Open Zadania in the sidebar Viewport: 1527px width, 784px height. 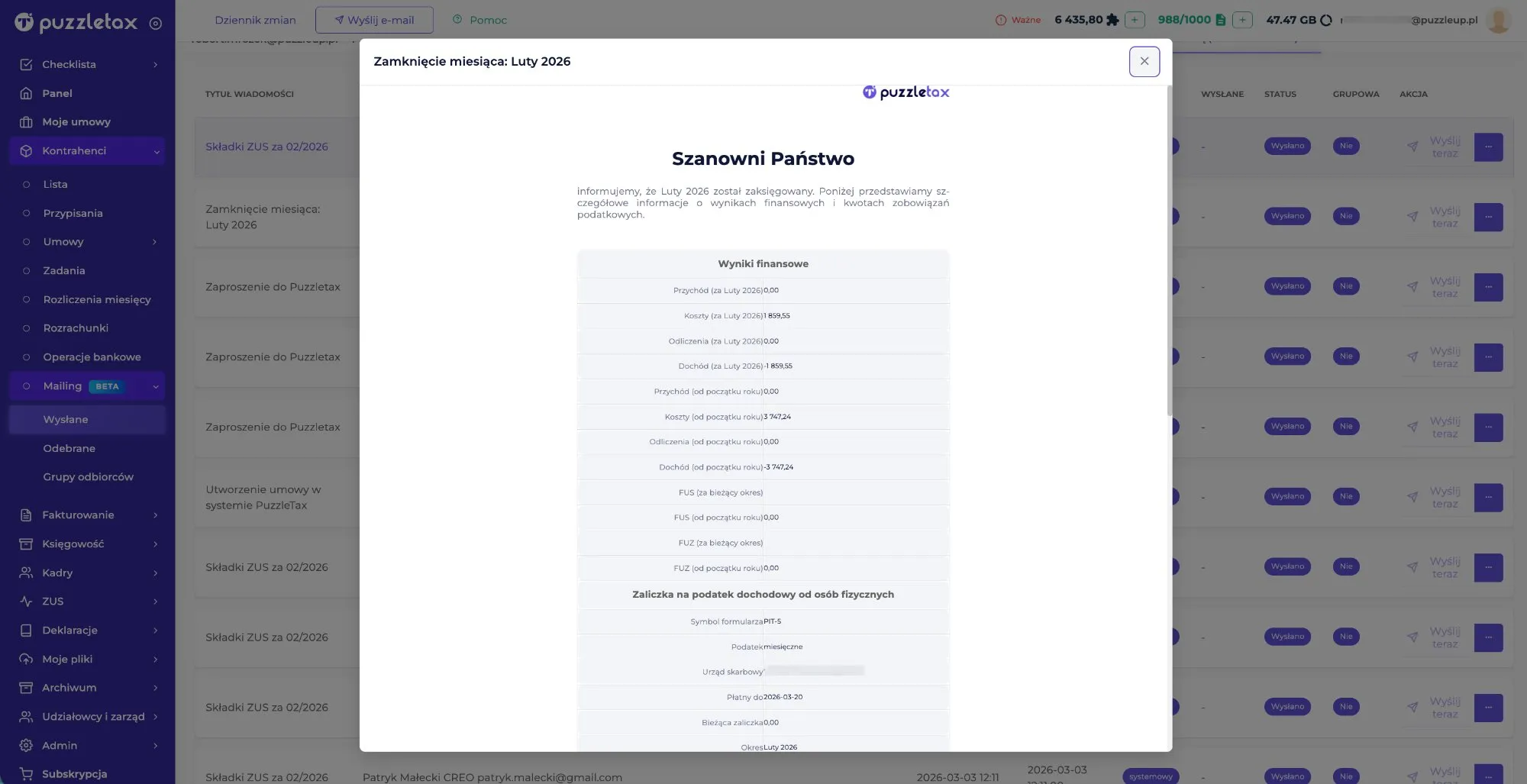pos(64,271)
